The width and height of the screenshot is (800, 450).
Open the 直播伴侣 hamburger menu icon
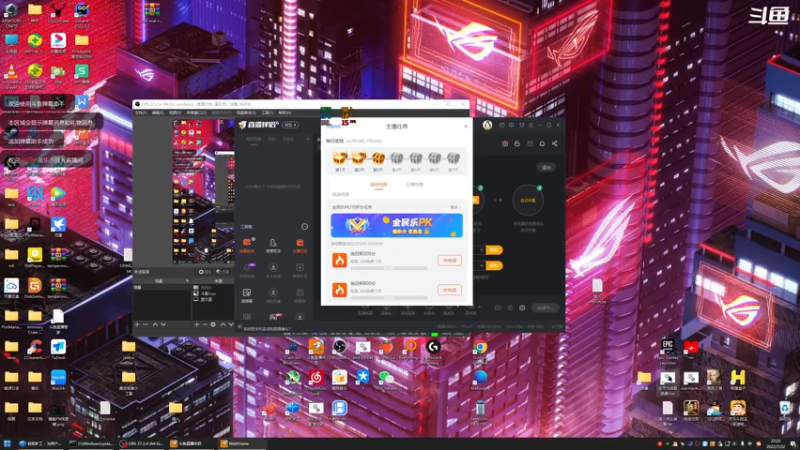point(531,125)
